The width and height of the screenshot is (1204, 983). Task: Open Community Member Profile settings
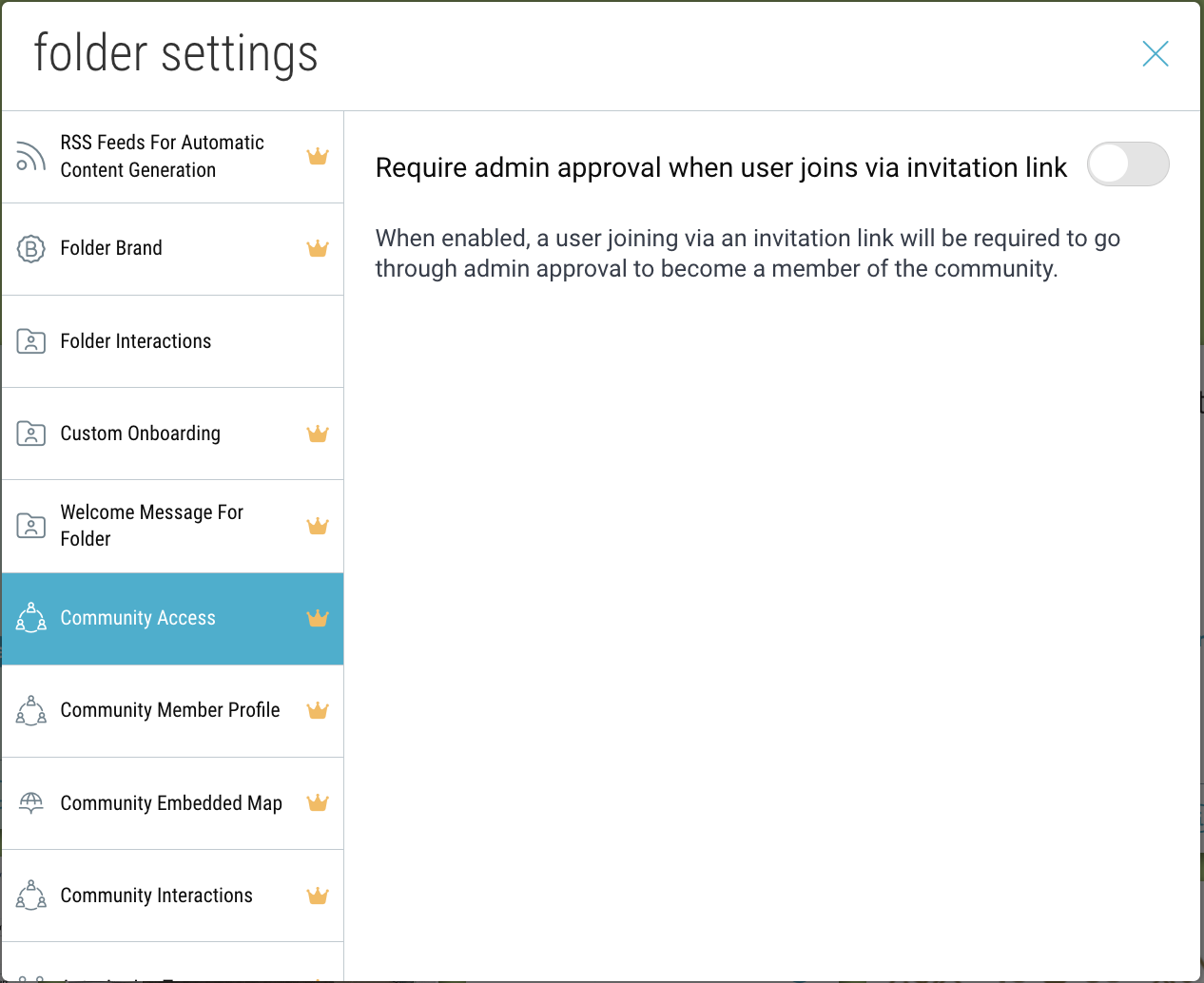coord(170,710)
